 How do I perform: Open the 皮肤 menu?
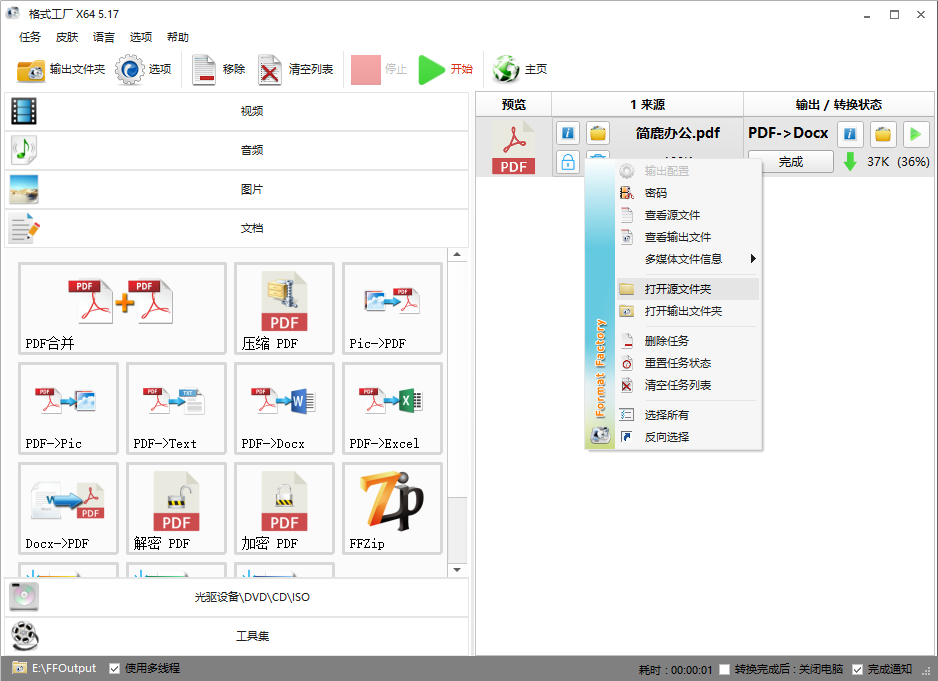pyautogui.click(x=67, y=37)
